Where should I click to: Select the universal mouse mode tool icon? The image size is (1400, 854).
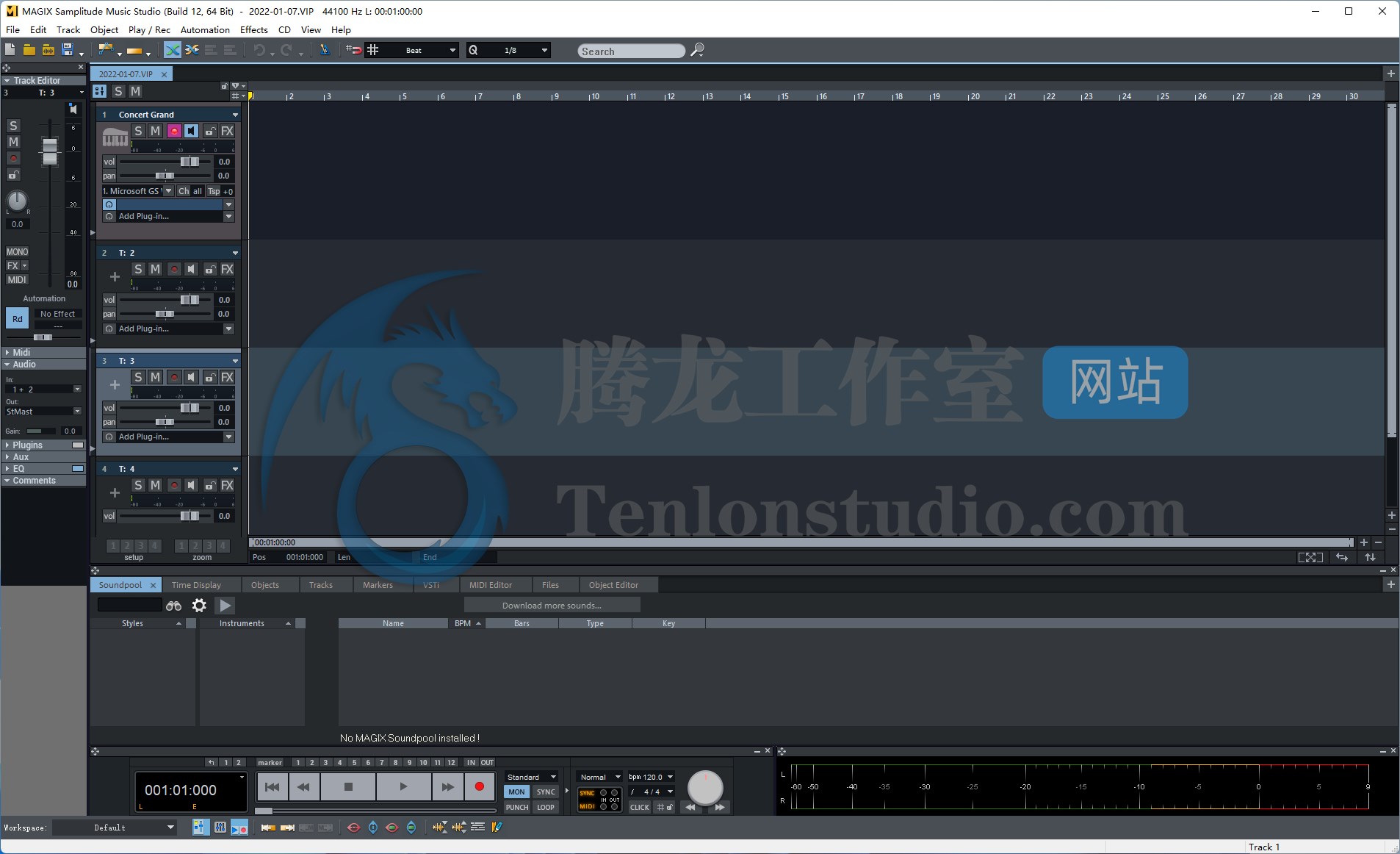[106, 50]
